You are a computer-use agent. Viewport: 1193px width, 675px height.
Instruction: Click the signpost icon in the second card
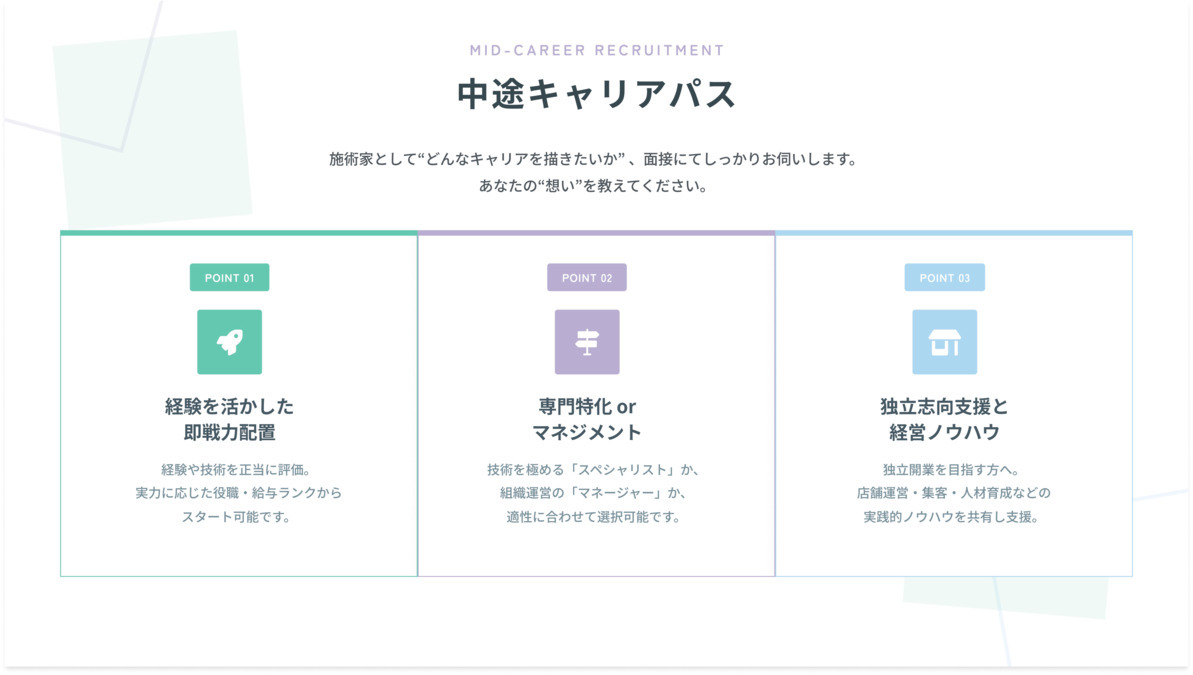point(587,342)
